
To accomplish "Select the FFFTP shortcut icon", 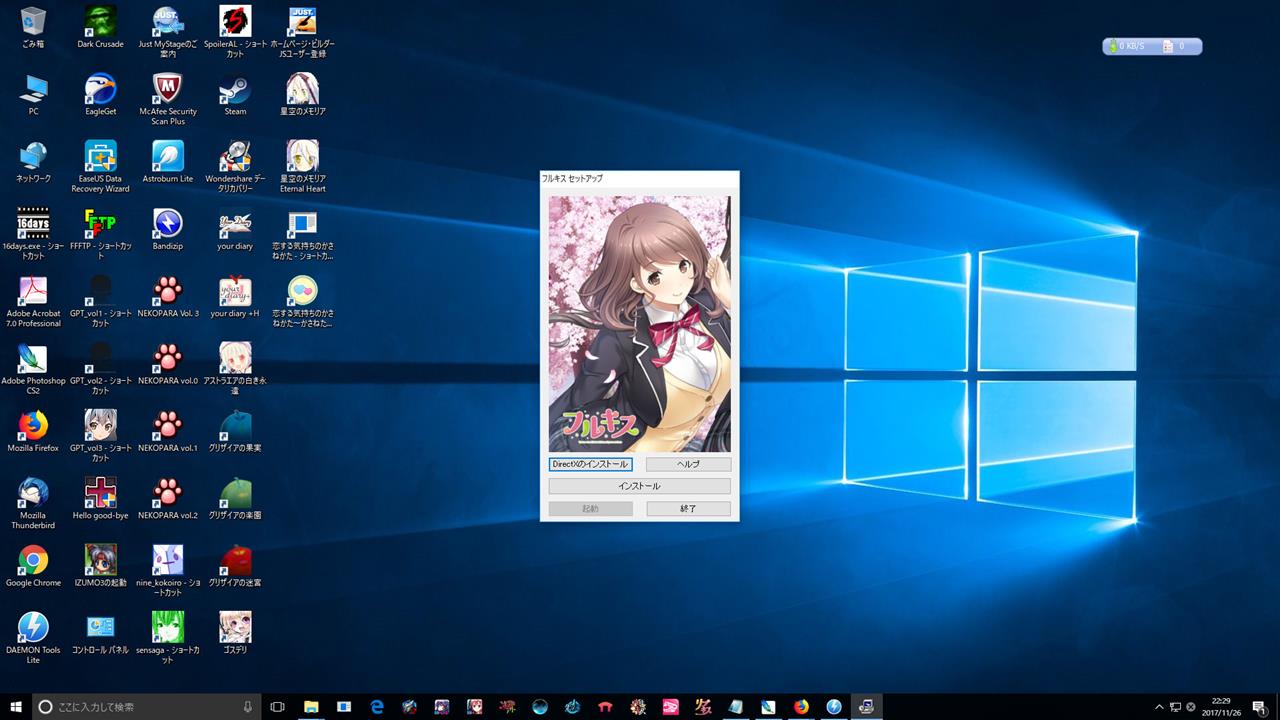I will click(101, 234).
